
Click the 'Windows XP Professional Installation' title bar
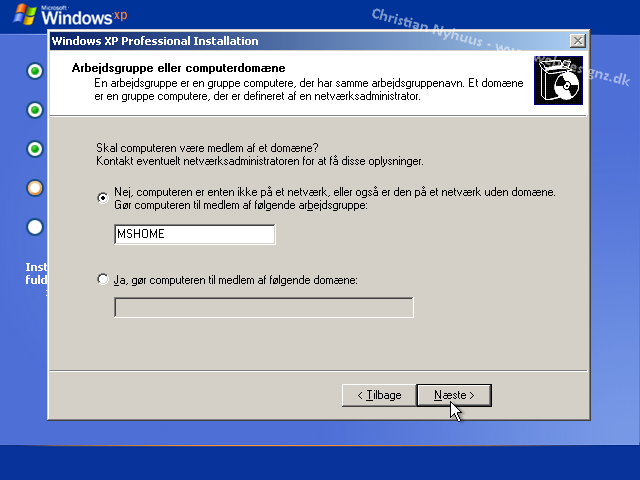300,41
